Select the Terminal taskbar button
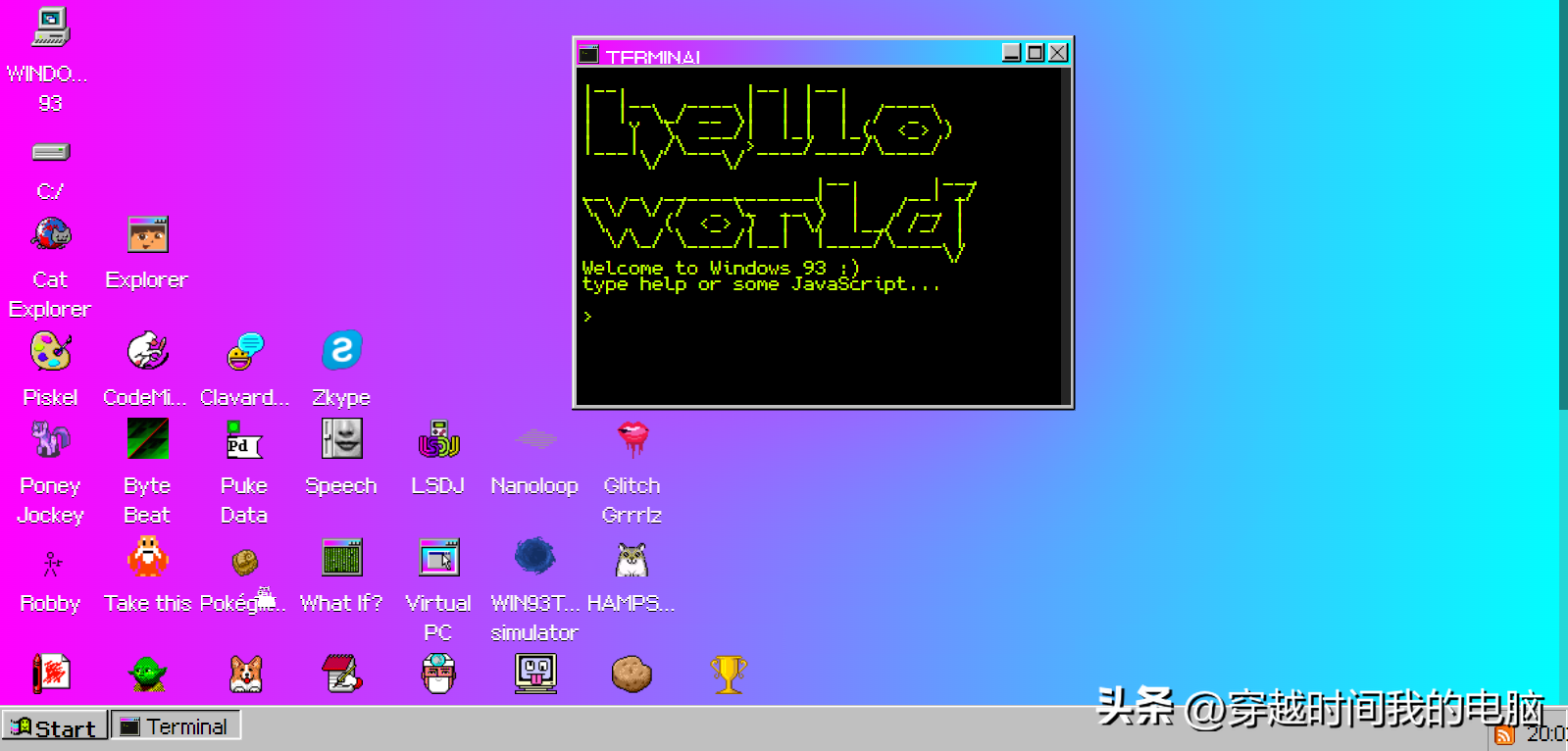Screen dimensions: 1568x751 coord(176,726)
